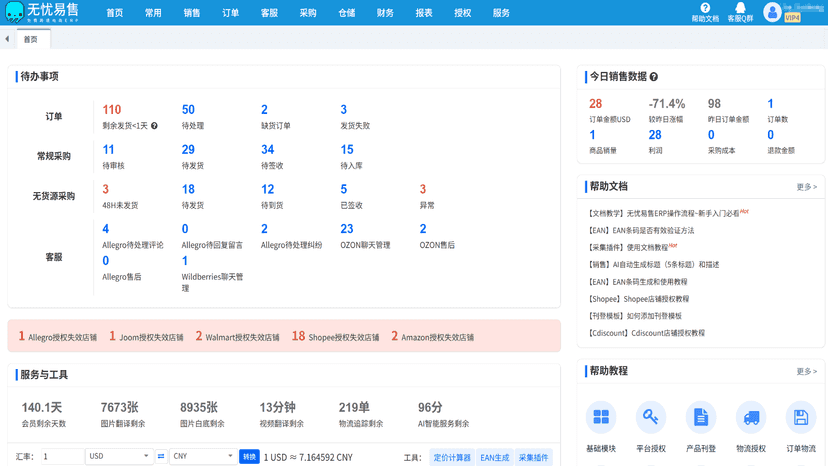Open the 客服 menu
Viewport: 828px width, 466px height.
coord(269,13)
